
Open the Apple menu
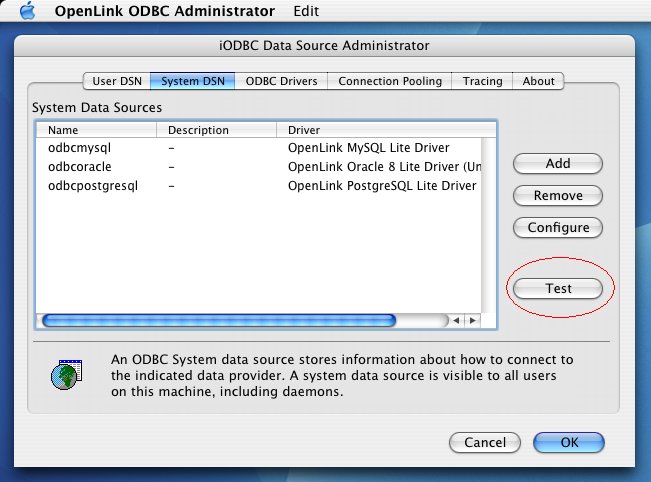click(x=28, y=11)
